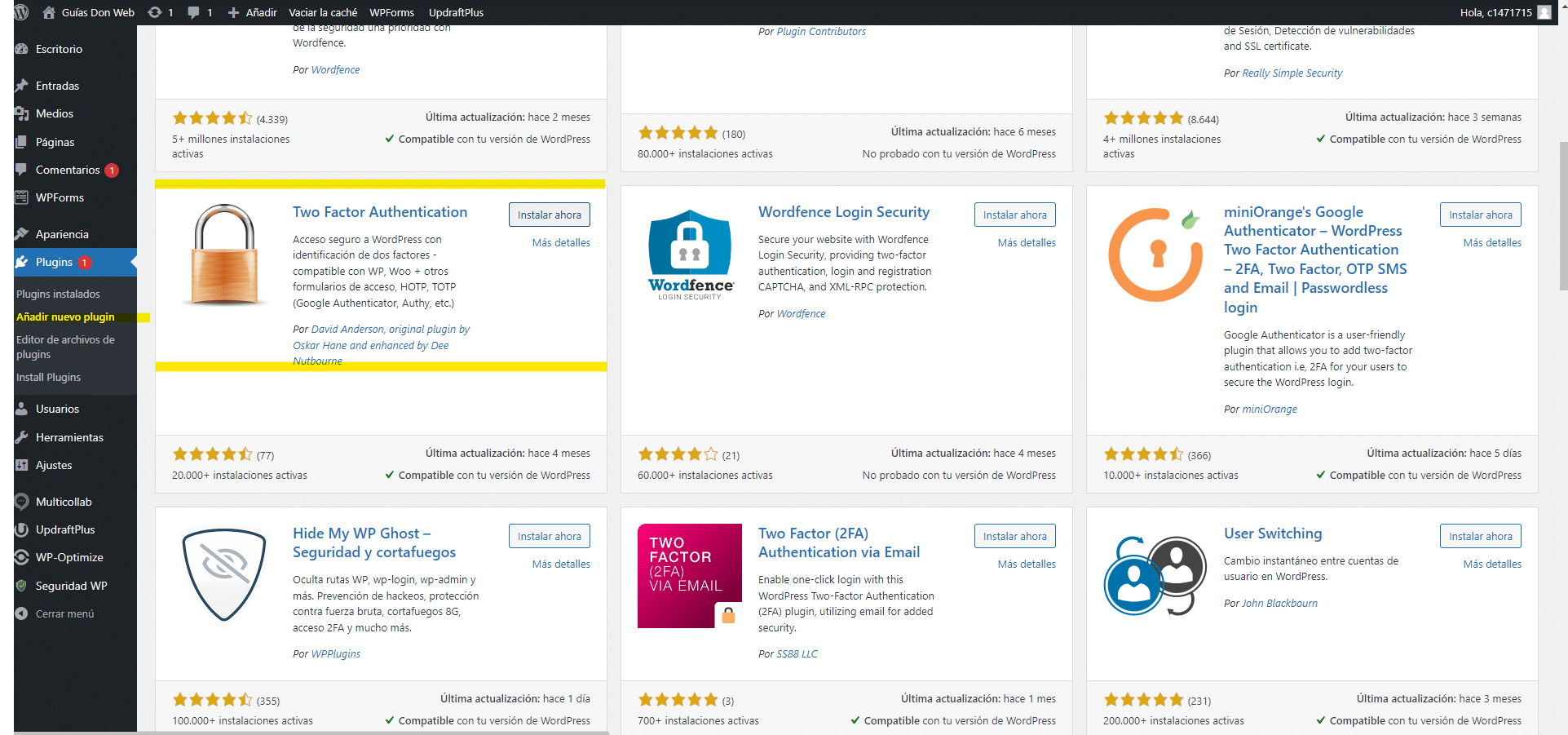Click the comments bubble icon in admin bar
This screenshot has height=735, width=1568.
[194, 12]
